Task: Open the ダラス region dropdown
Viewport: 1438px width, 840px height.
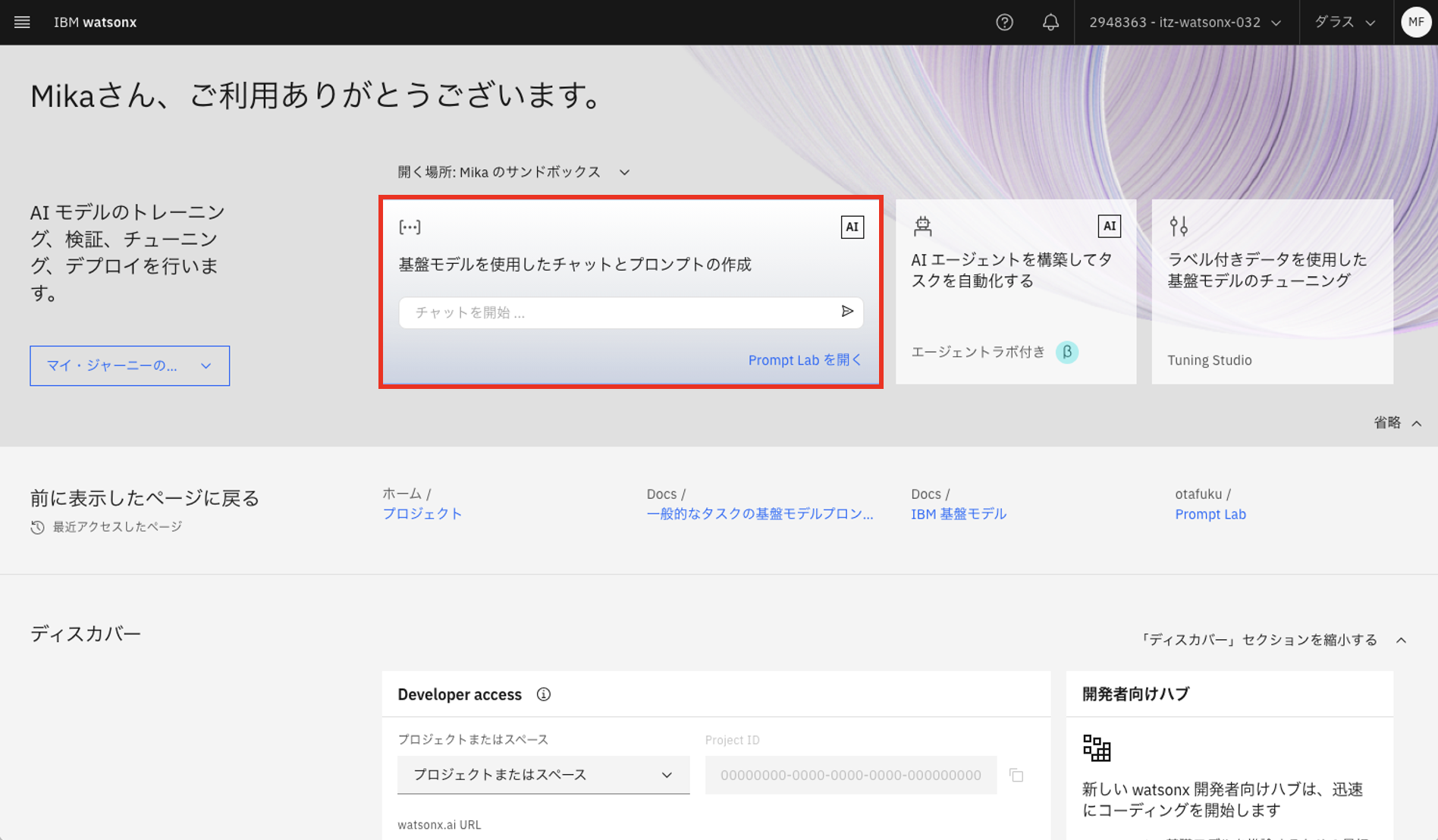Action: click(1344, 22)
